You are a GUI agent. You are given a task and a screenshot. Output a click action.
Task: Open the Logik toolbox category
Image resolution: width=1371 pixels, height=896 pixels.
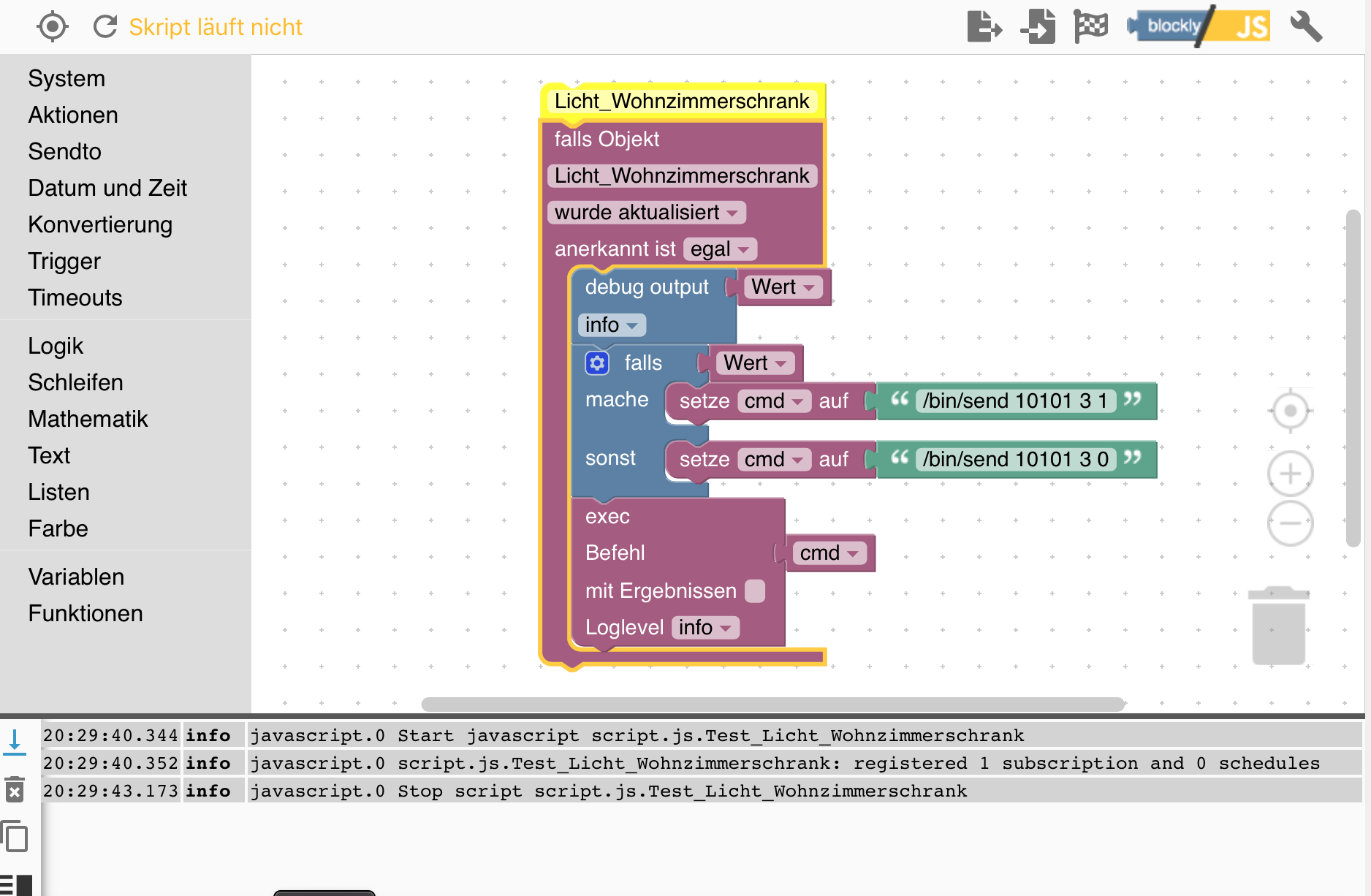click(x=56, y=346)
